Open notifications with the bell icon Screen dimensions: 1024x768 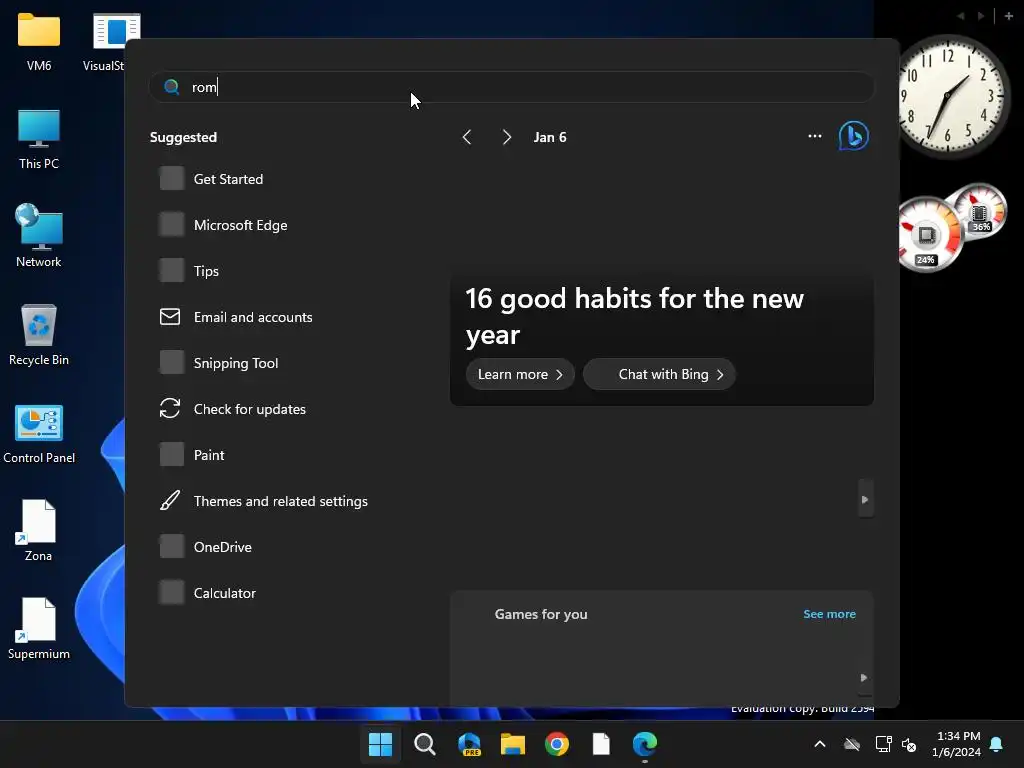click(996, 744)
